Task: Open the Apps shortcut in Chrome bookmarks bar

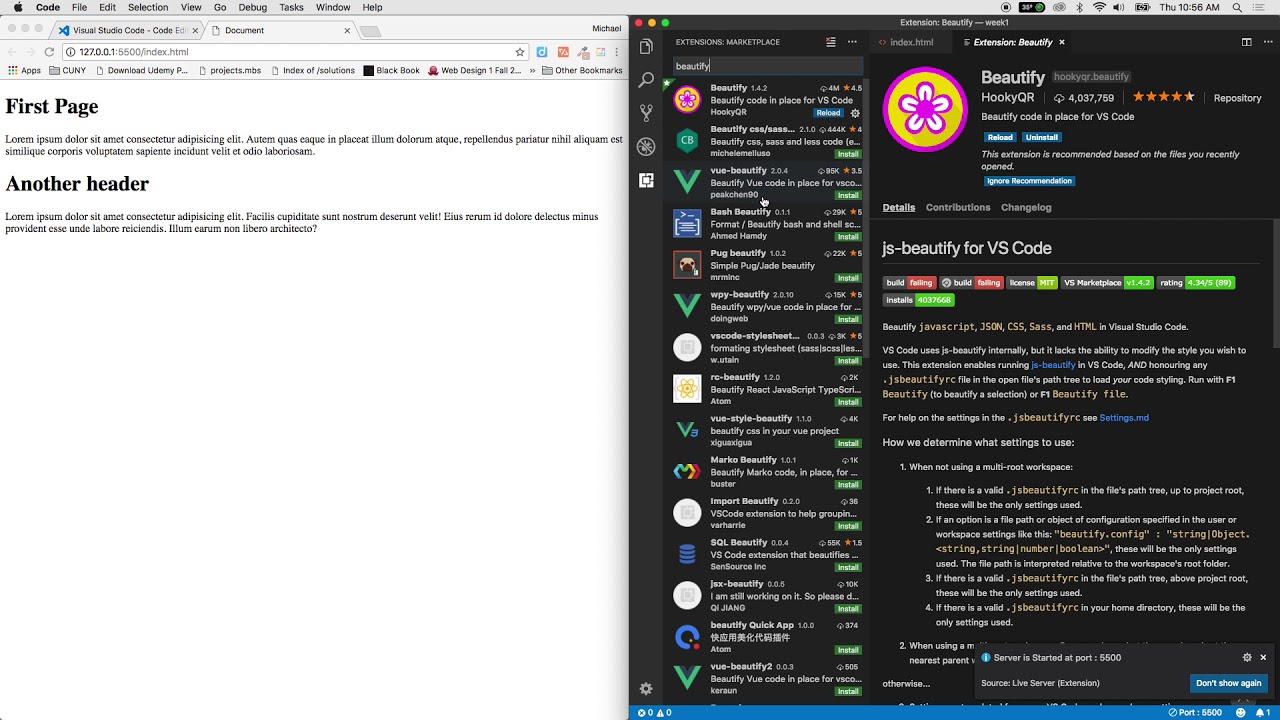Action: click(x=24, y=71)
